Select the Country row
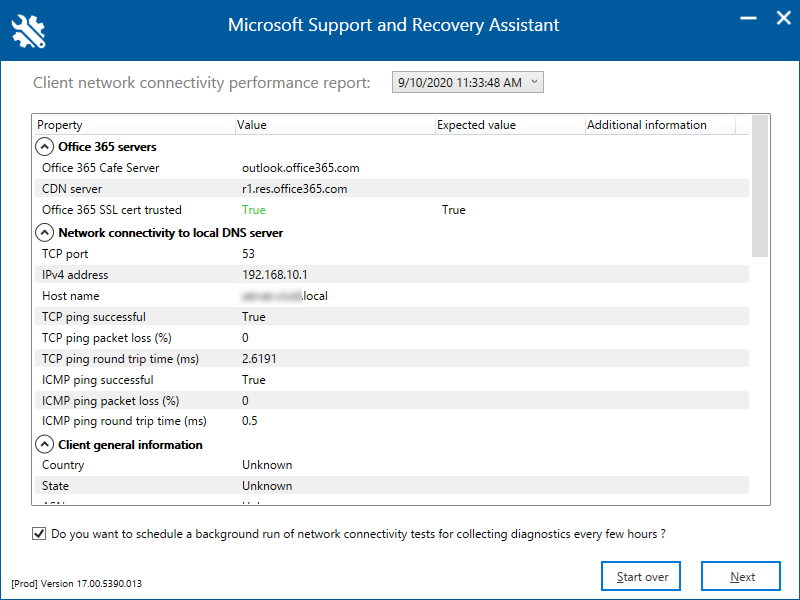Image resolution: width=800 pixels, height=600 pixels. click(392, 465)
